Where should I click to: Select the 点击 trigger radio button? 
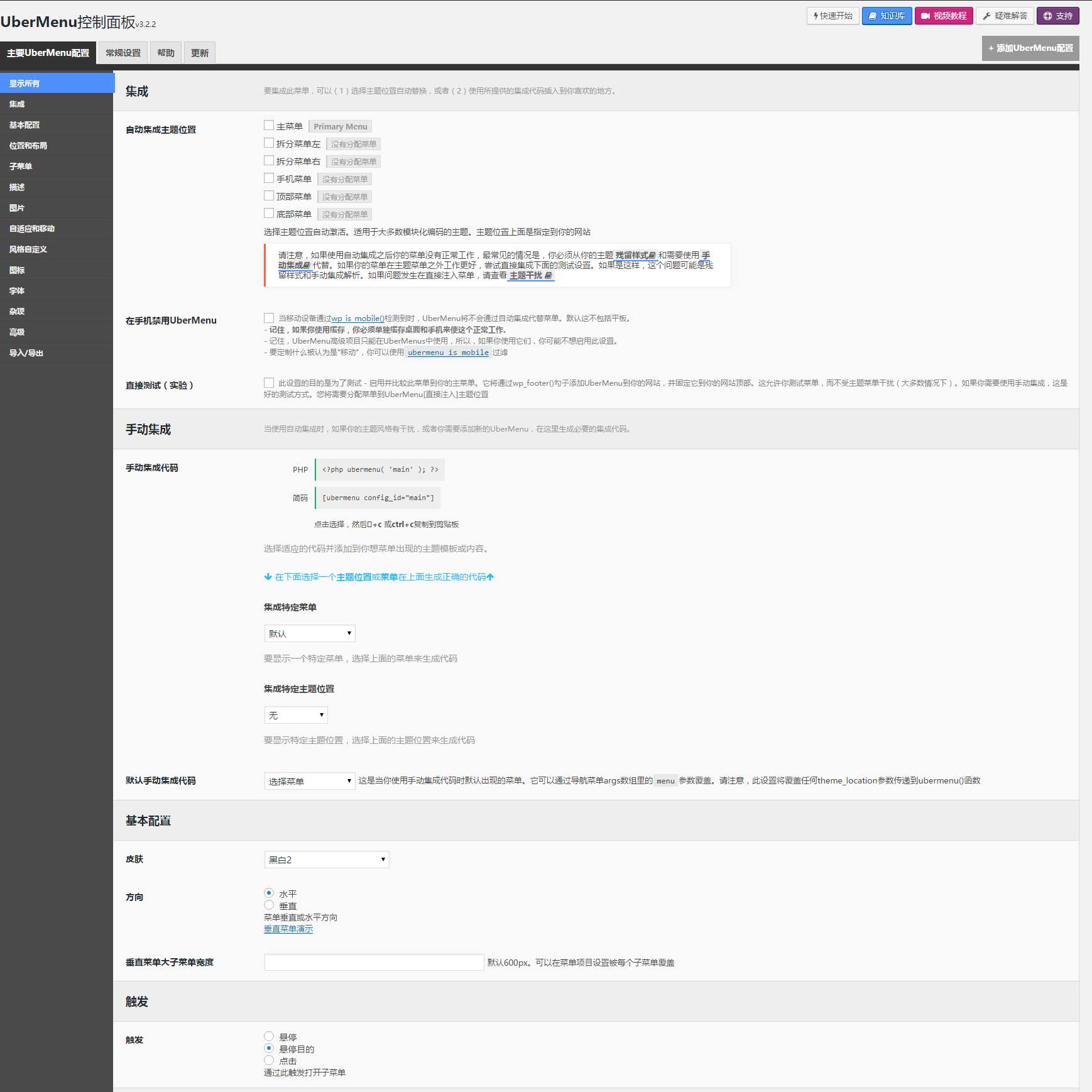(x=269, y=1060)
